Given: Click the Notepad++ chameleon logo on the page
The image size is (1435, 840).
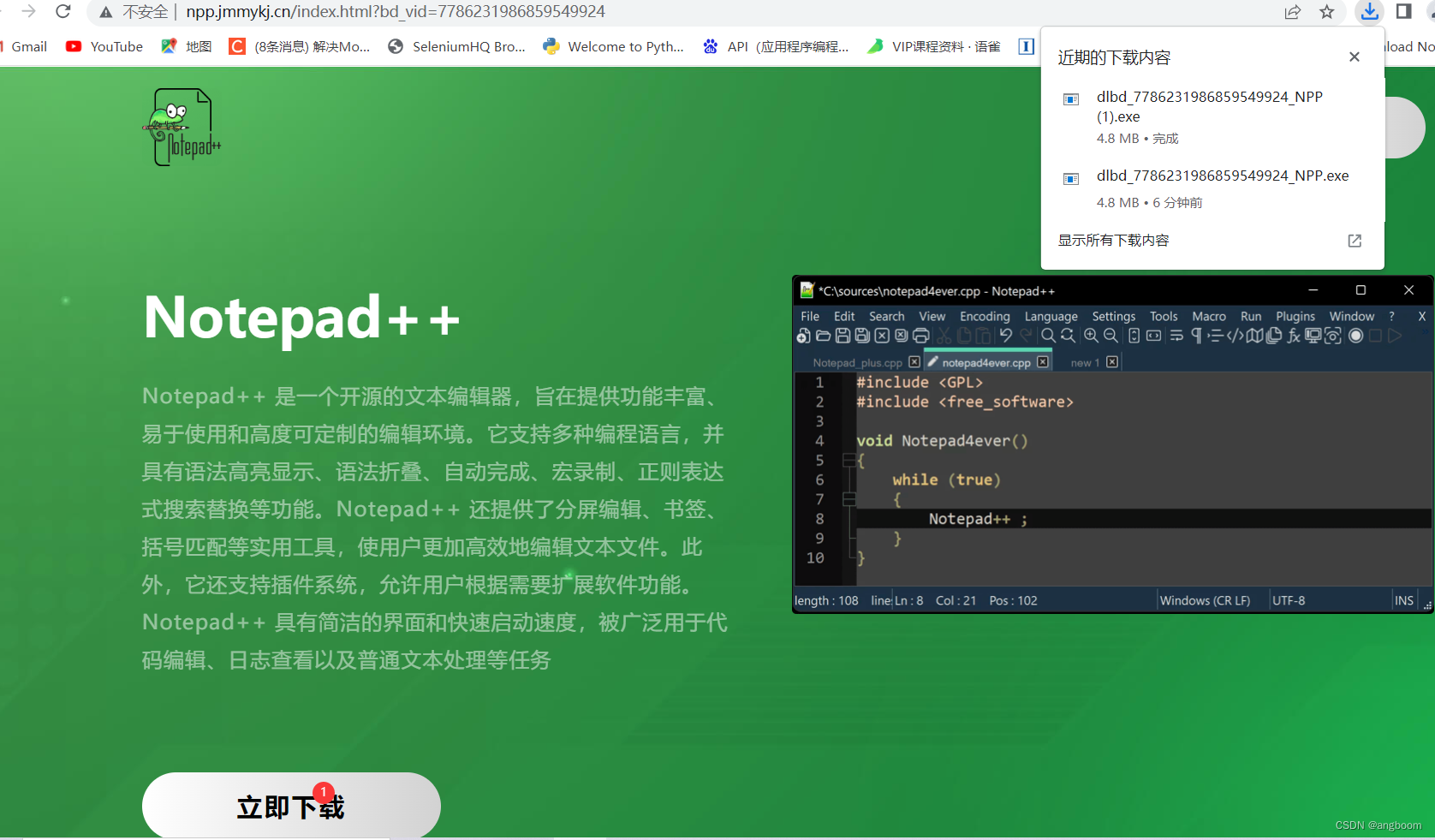Looking at the screenshot, I should pos(182,127).
